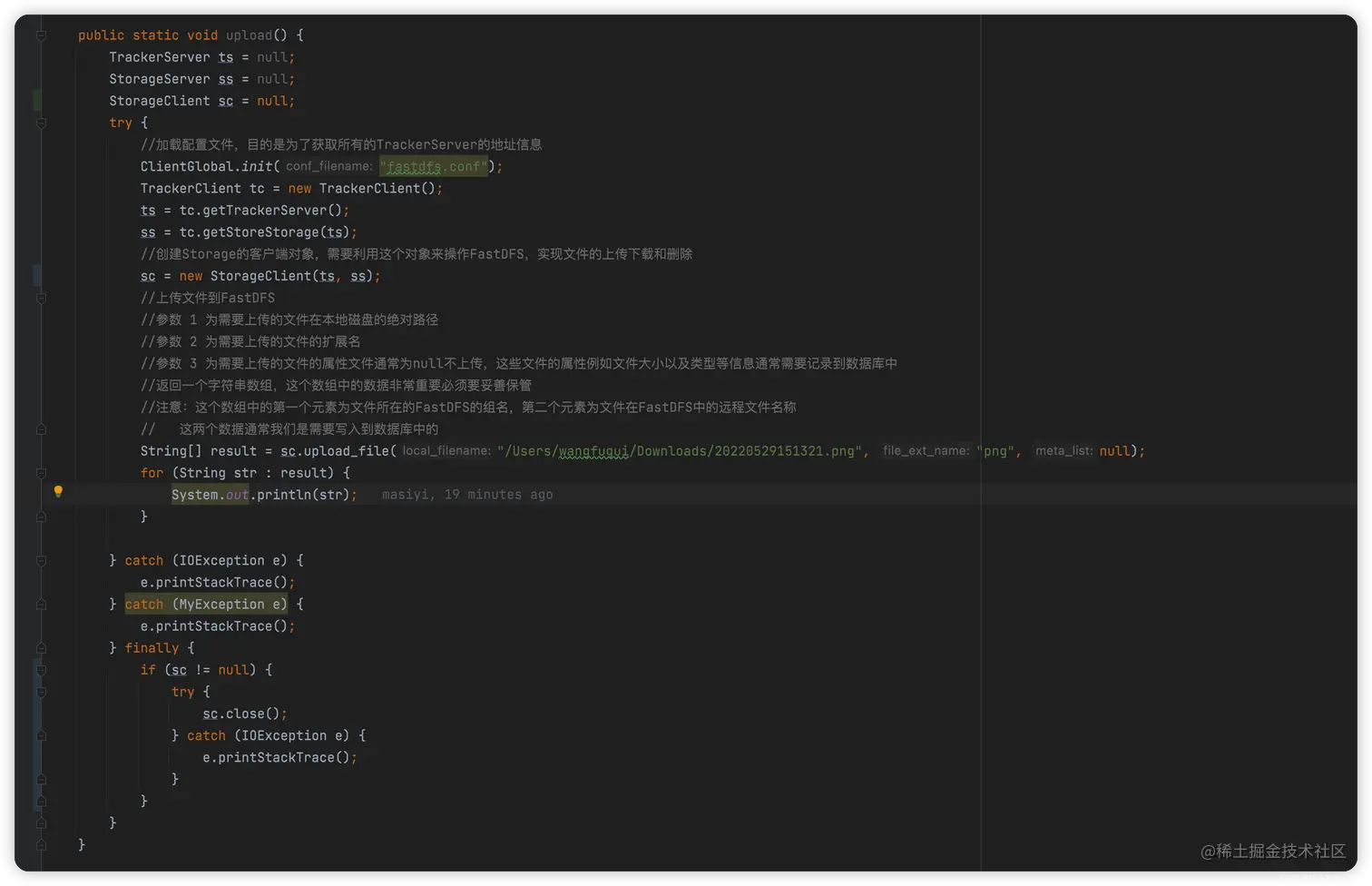The width and height of the screenshot is (1372, 886).
Task: Collapse the upload() method fold marker
Action: (41, 35)
